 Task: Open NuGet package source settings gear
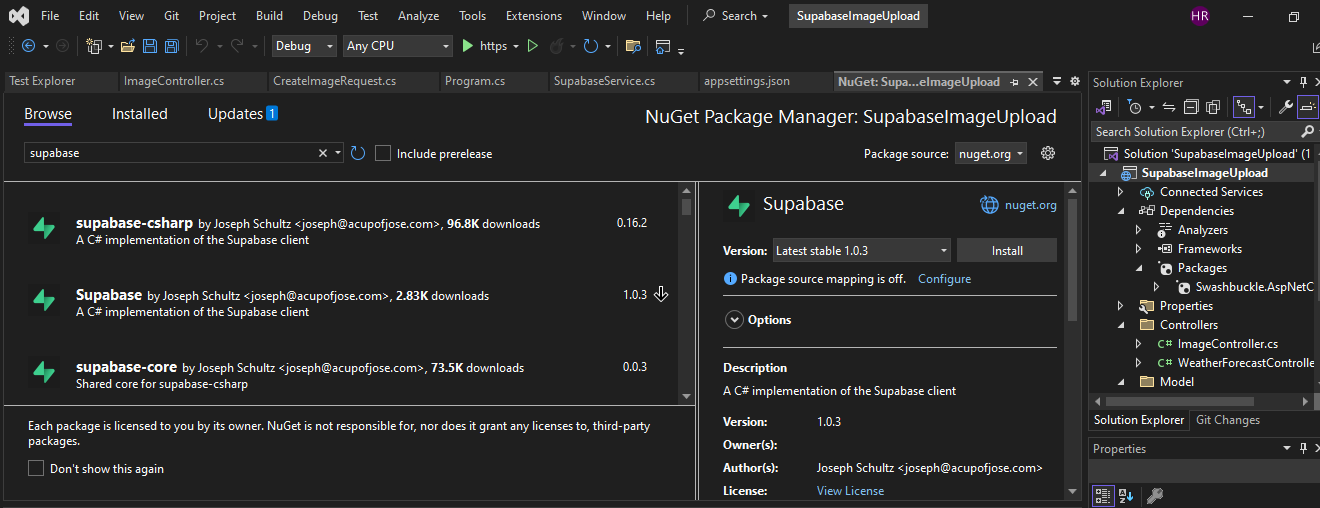[x=1048, y=153]
